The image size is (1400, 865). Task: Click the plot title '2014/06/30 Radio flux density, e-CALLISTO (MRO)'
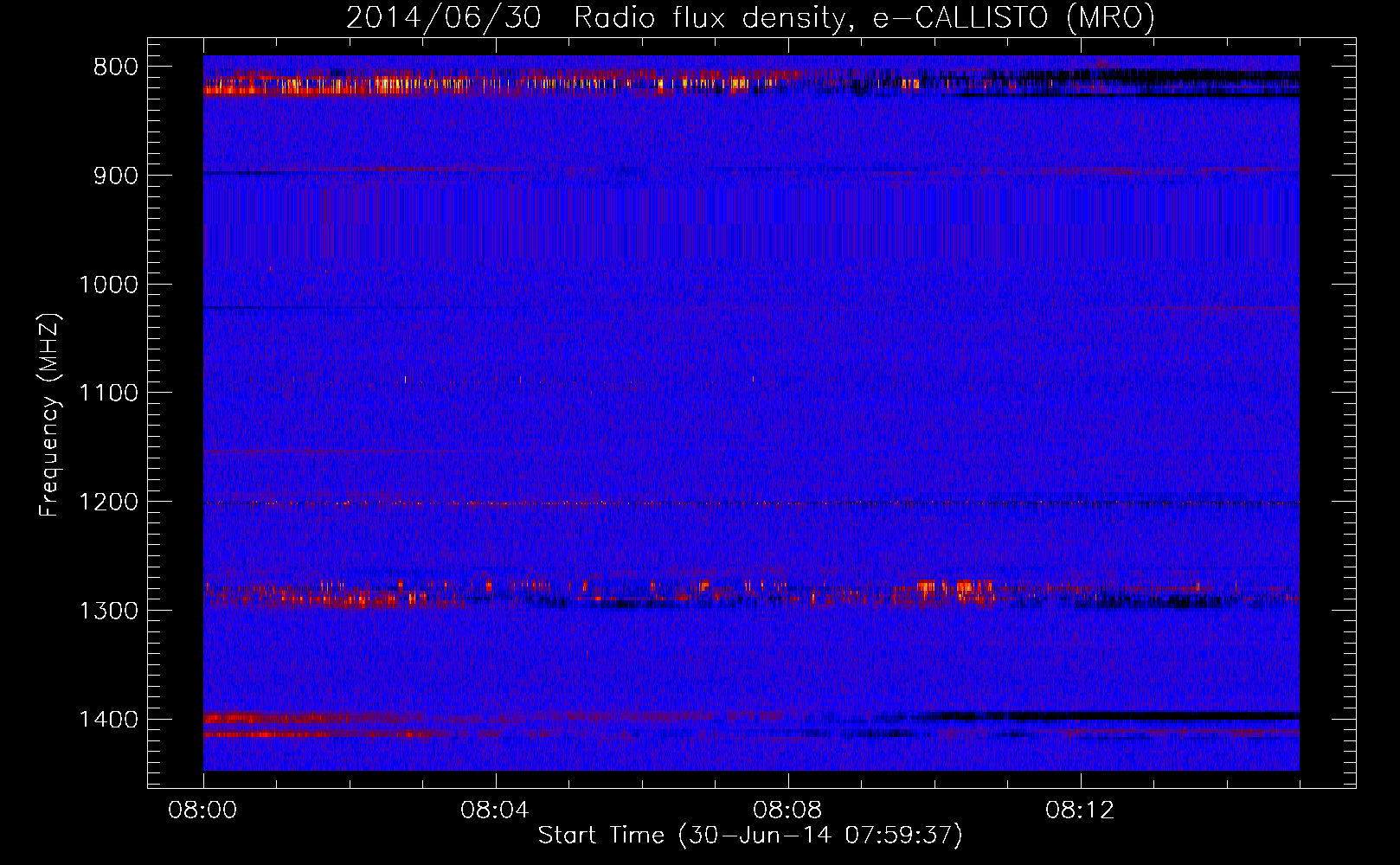pos(750,17)
